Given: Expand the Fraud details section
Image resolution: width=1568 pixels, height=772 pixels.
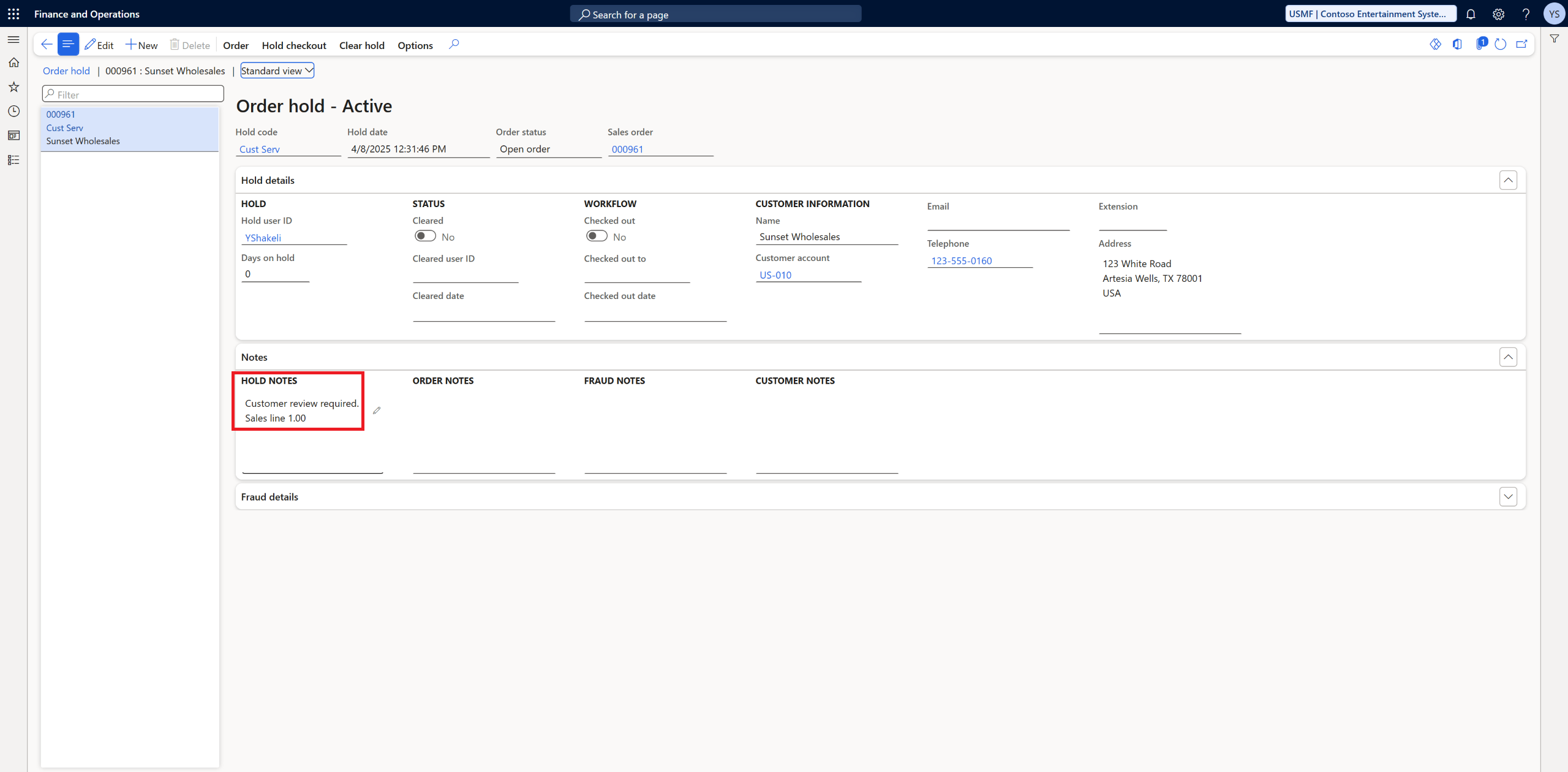Looking at the screenshot, I should [1509, 496].
